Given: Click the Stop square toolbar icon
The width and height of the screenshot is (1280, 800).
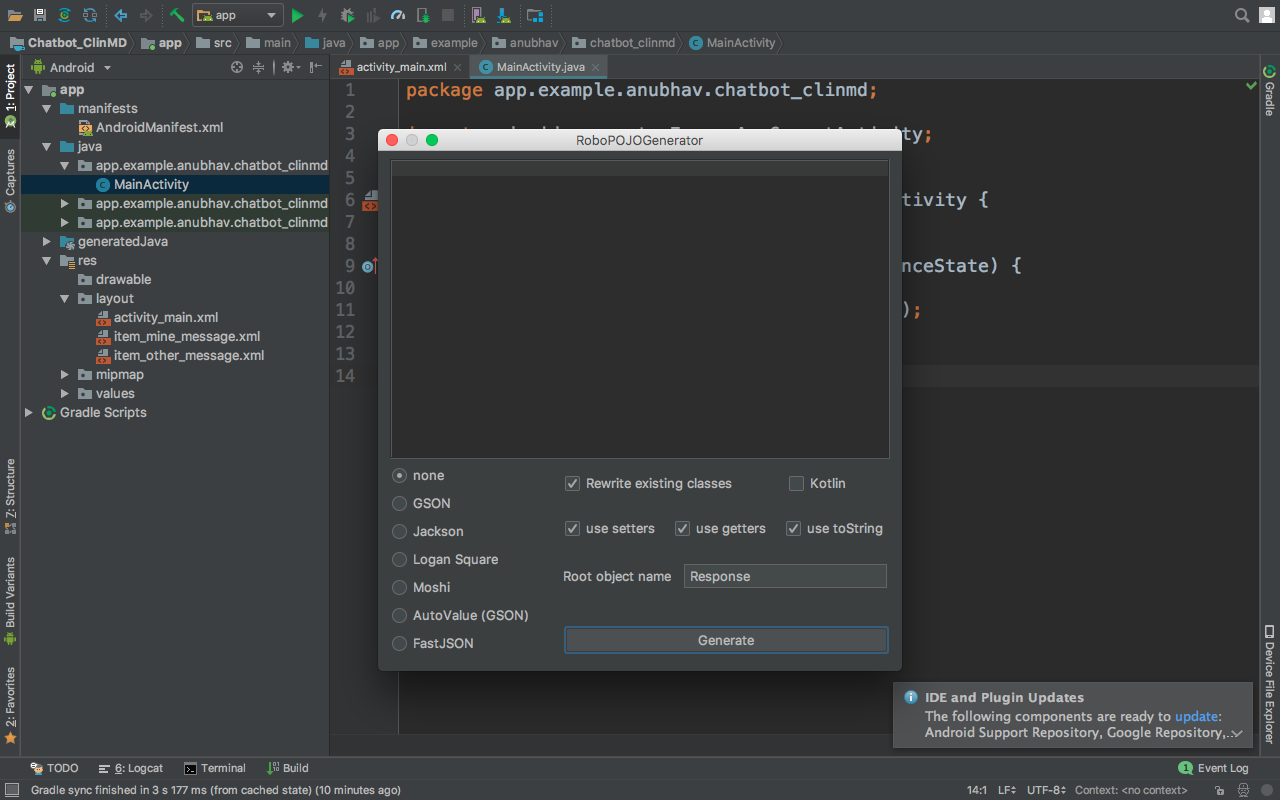Looking at the screenshot, I should [448, 15].
